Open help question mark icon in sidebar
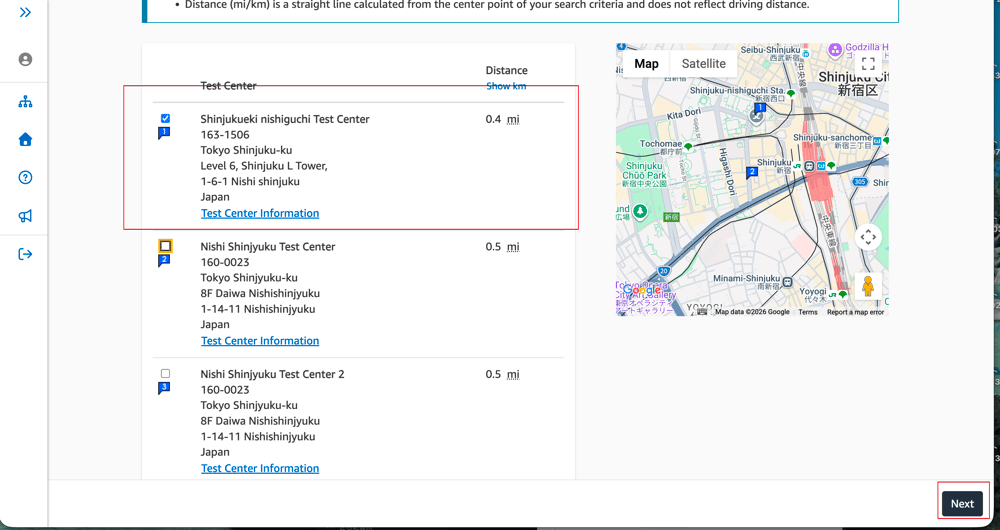The image size is (1000, 530). tap(26, 177)
